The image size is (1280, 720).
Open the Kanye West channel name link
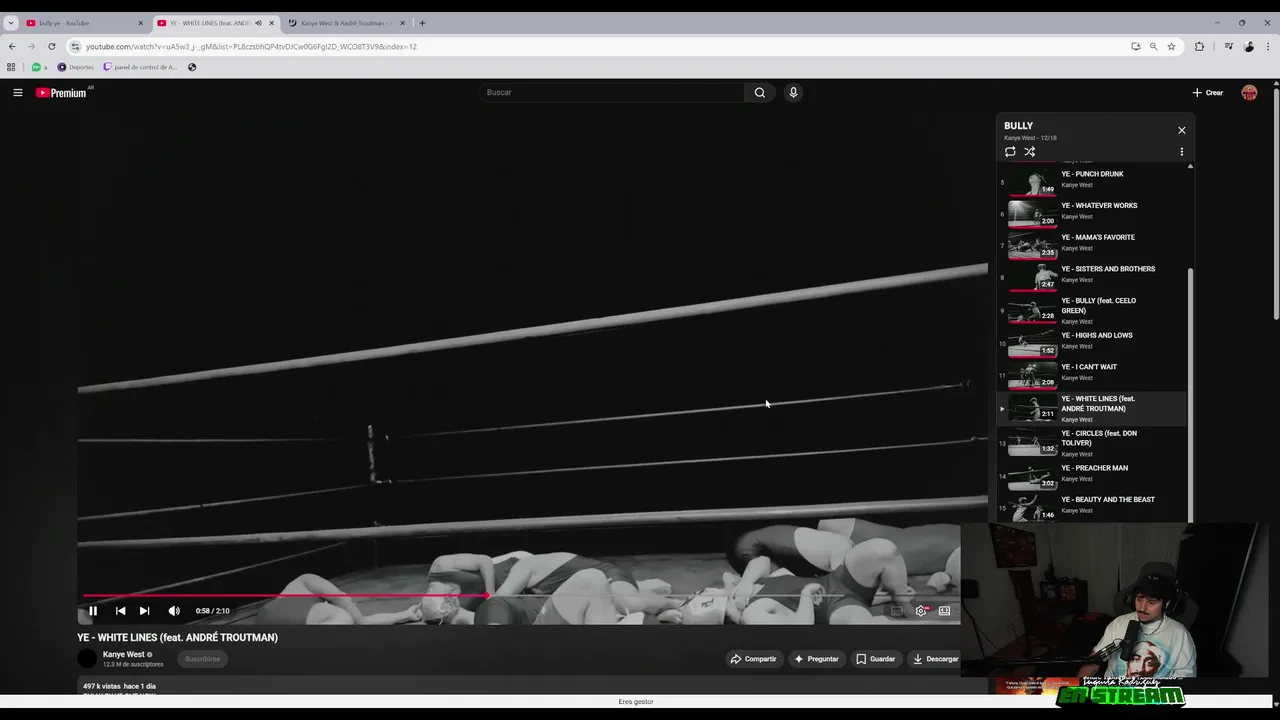point(124,655)
